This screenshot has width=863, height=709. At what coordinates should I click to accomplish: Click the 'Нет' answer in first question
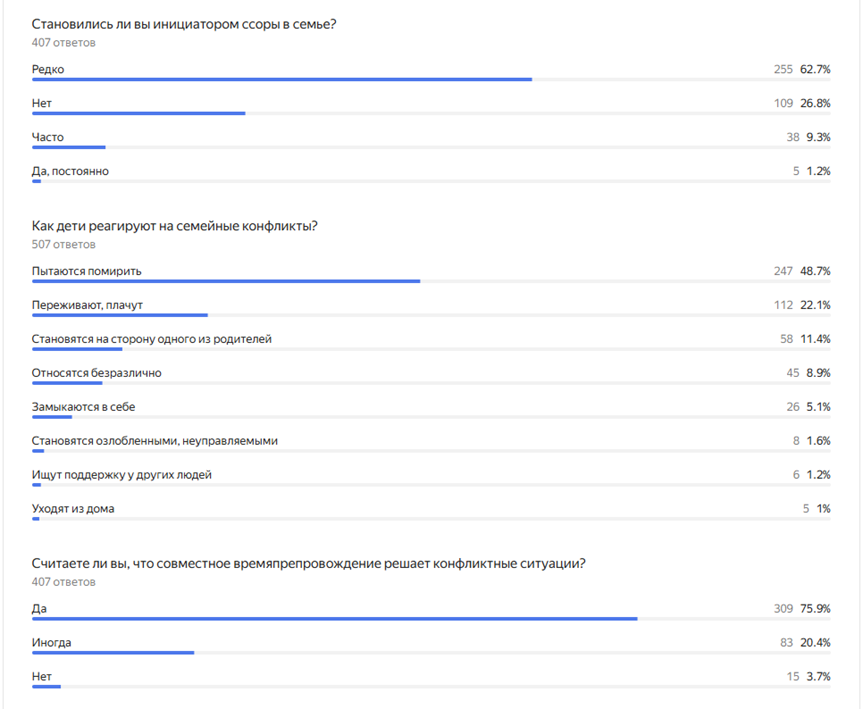click(x=42, y=103)
